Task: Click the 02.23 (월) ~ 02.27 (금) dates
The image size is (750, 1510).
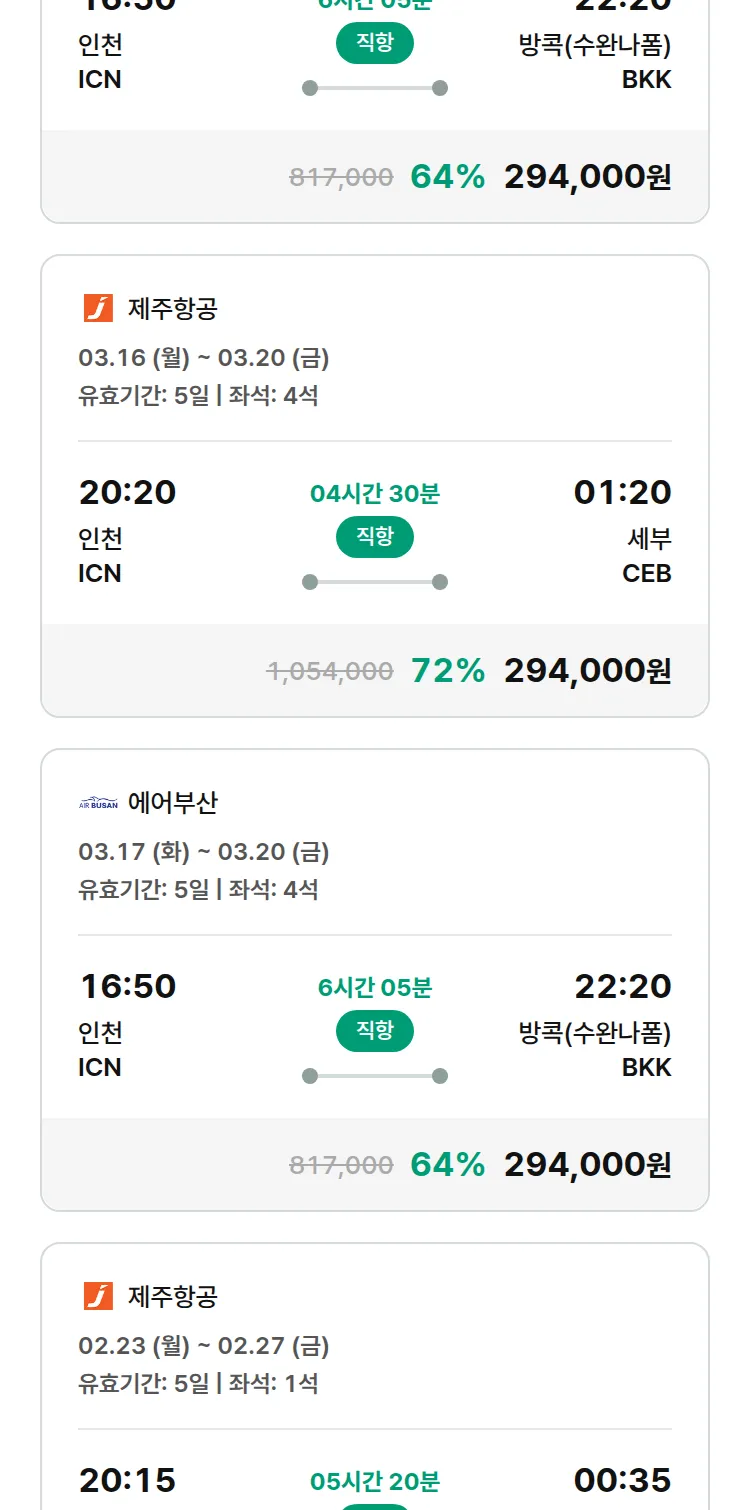Action: coord(204,1346)
